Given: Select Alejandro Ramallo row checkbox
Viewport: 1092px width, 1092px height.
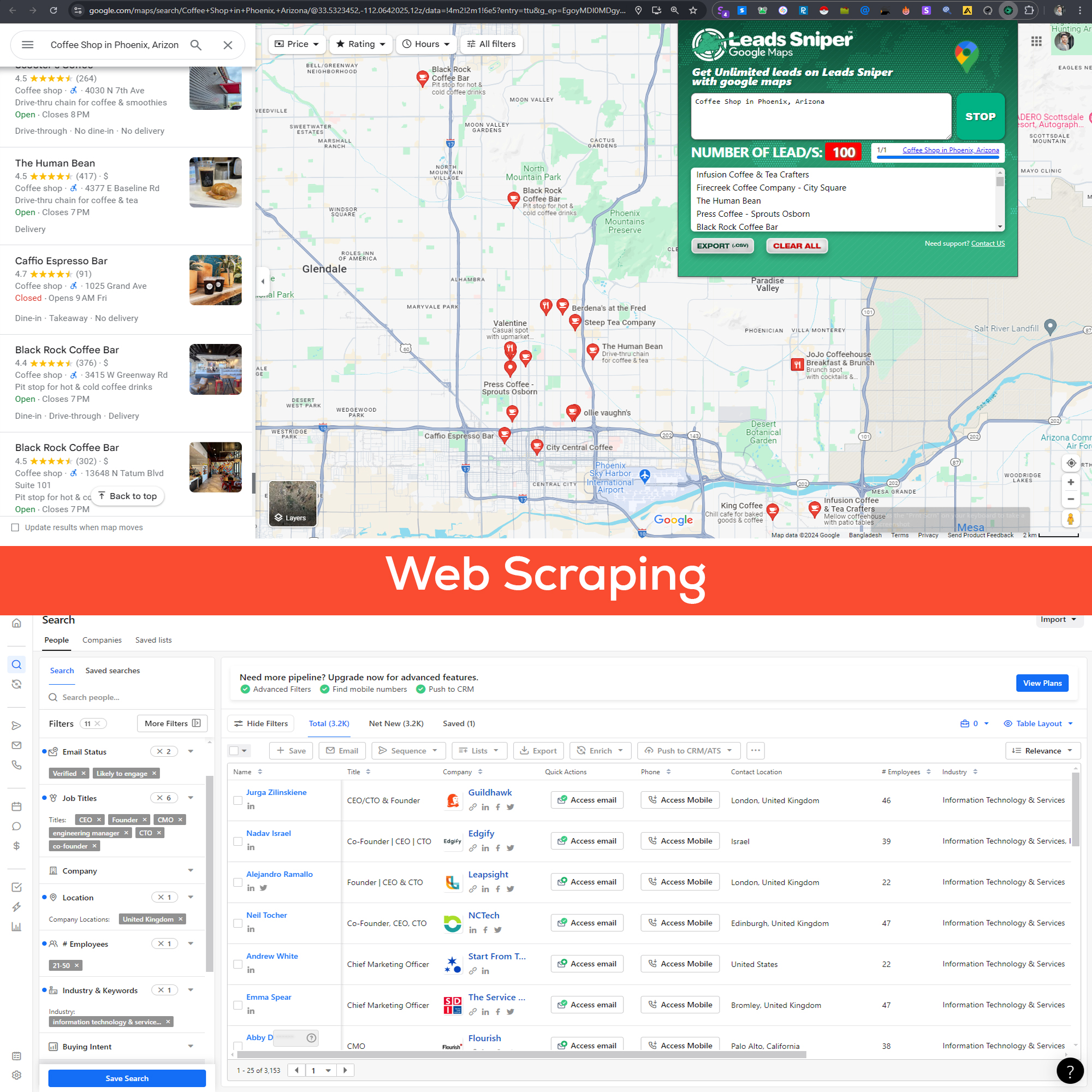Looking at the screenshot, I should click(238, 882).
